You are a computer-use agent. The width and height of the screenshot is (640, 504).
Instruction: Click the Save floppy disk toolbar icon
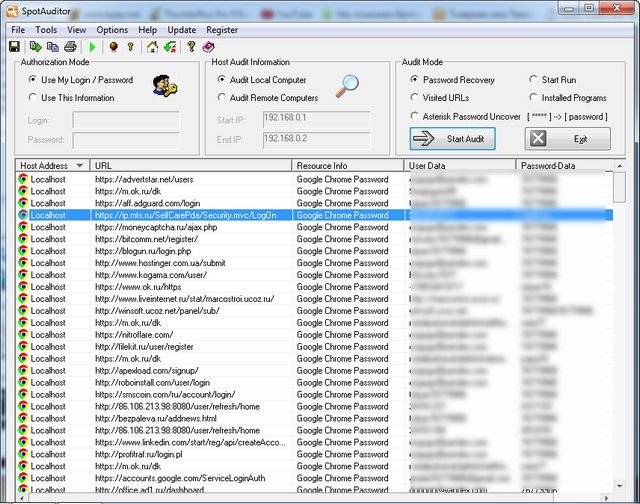[14, 47]
